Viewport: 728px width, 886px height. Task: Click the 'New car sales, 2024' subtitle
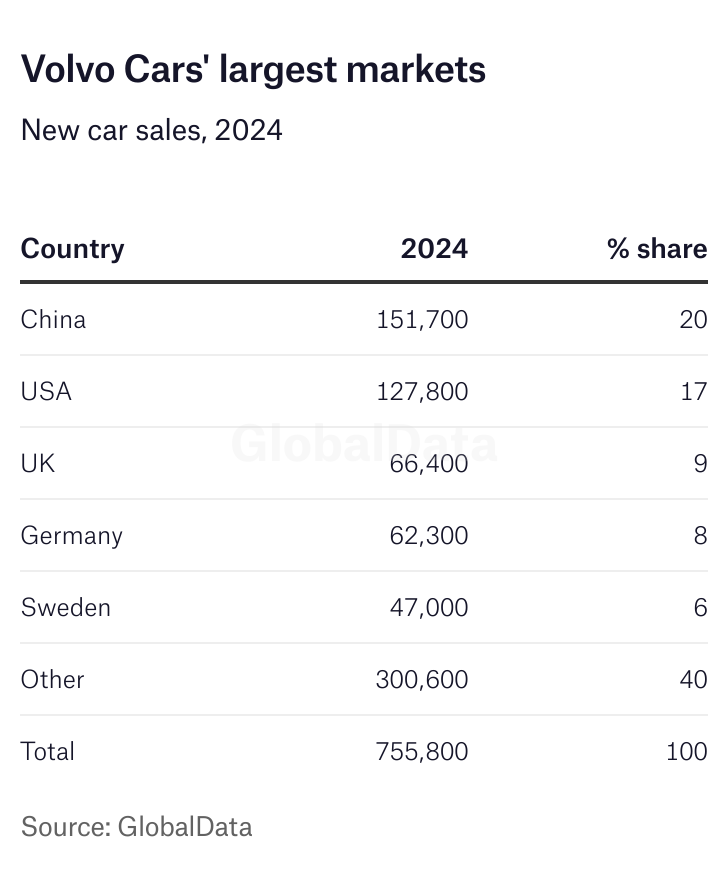click(151, 130)
